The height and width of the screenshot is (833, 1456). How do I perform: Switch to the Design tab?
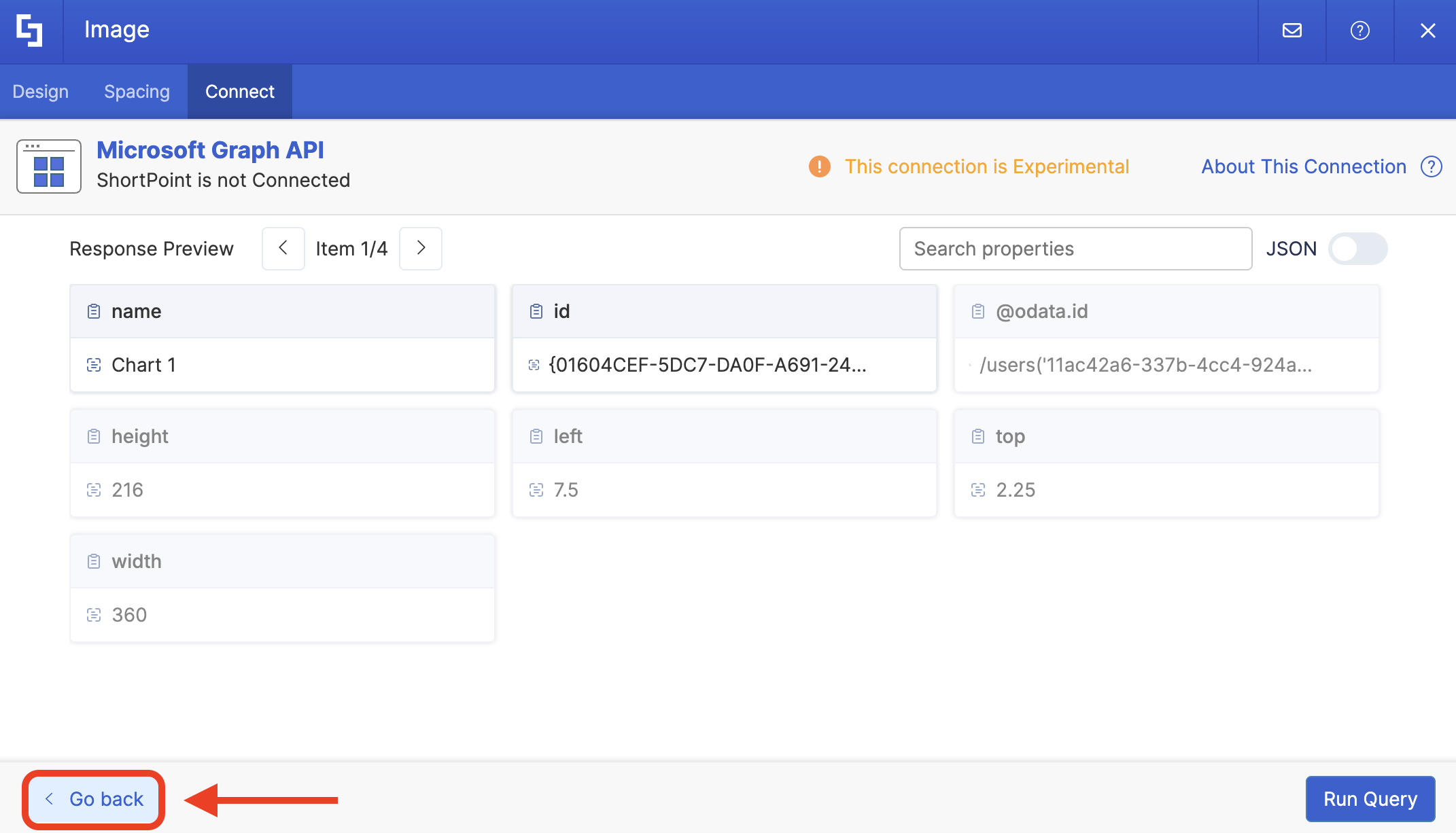click(41, 92)
